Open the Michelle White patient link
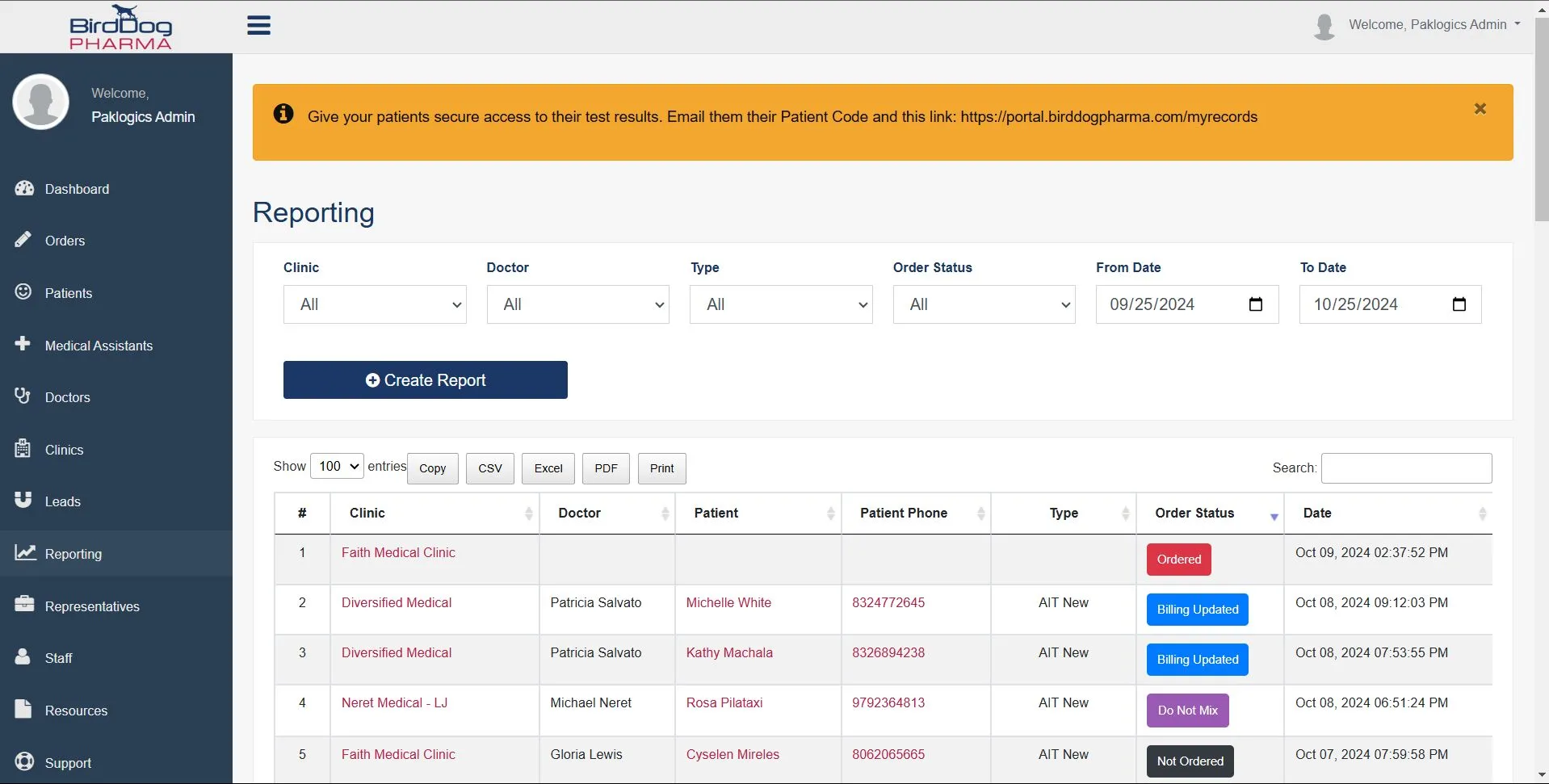This screenshot has width=1549, height=784. [x=728, y=602]
